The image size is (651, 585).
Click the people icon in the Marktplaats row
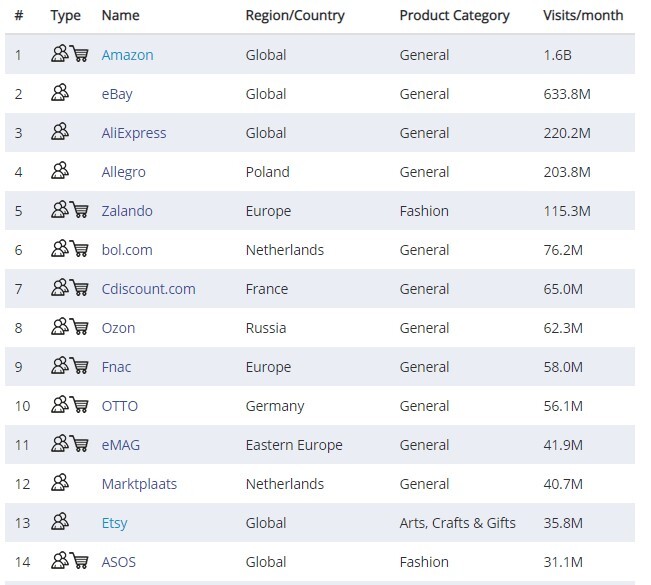point(60,482)
